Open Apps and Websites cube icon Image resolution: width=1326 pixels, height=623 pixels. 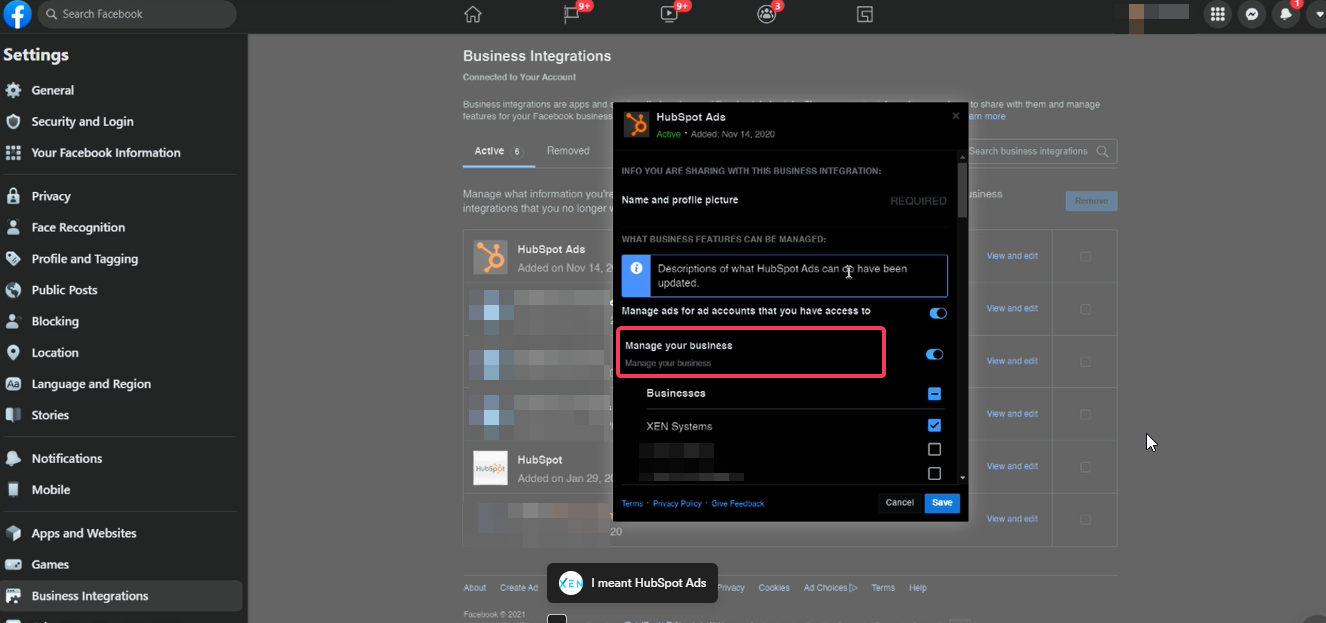pos(13,533)
